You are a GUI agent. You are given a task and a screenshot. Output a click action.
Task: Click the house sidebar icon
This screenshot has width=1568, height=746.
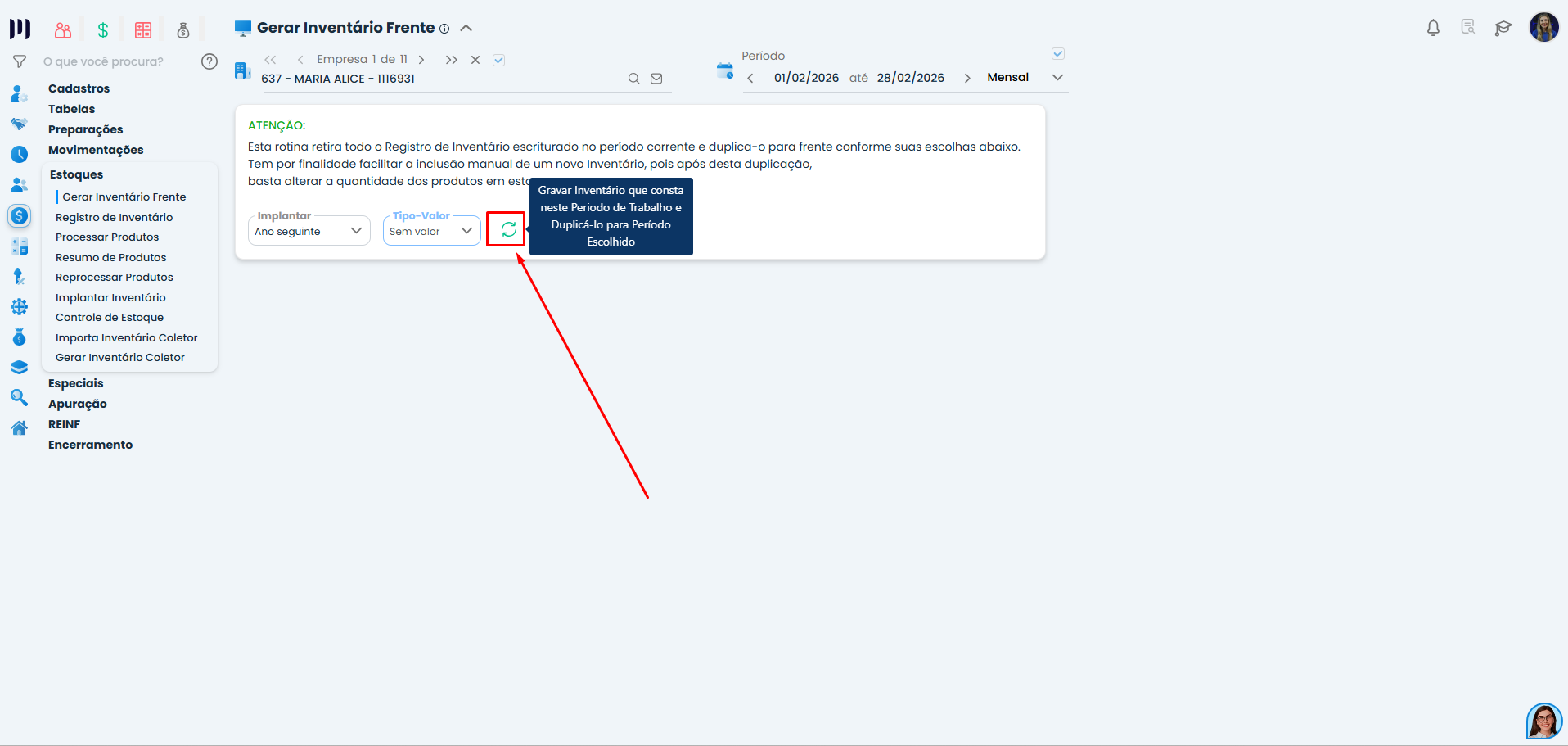pyautogui.click(x=19, y=428)
